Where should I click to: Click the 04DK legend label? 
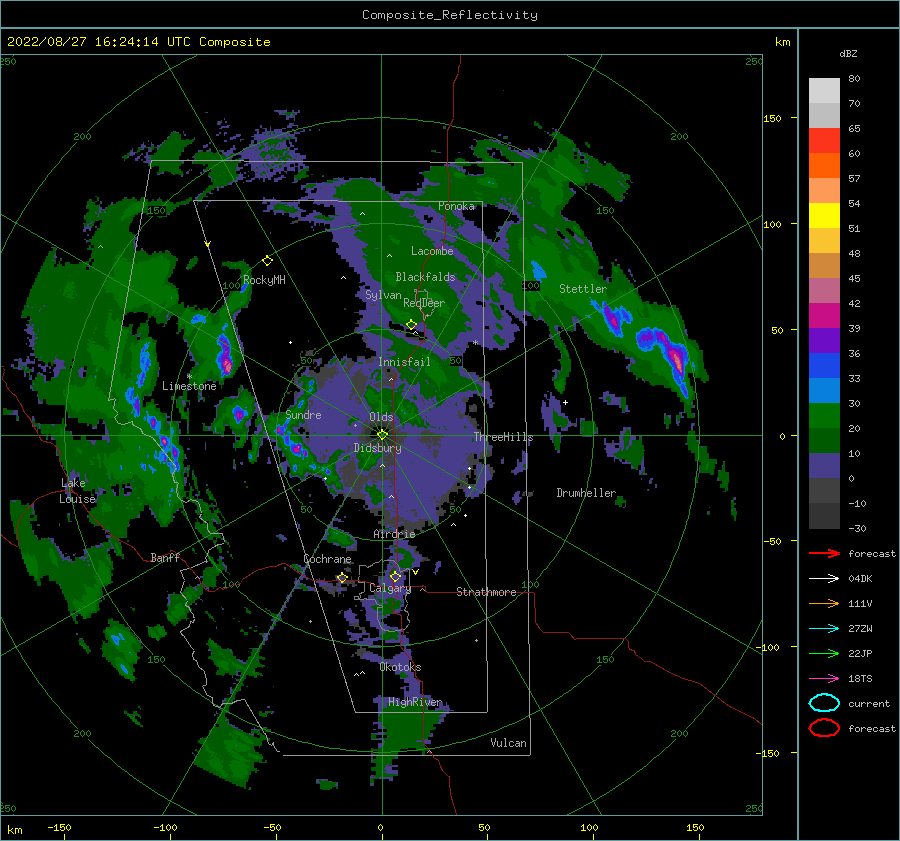click(860, 579)
